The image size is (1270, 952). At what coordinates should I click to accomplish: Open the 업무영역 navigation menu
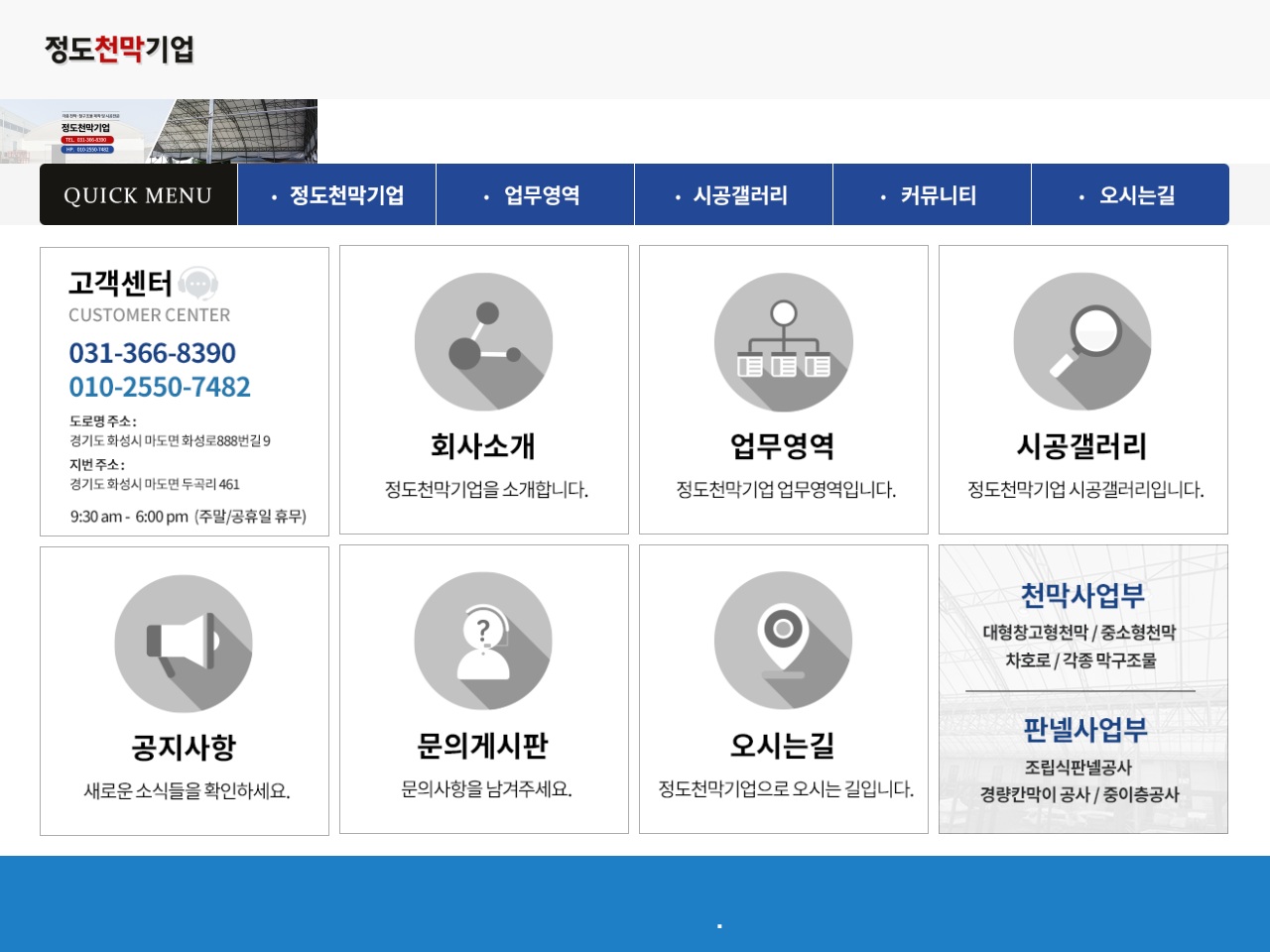click(x=535, y=195)
